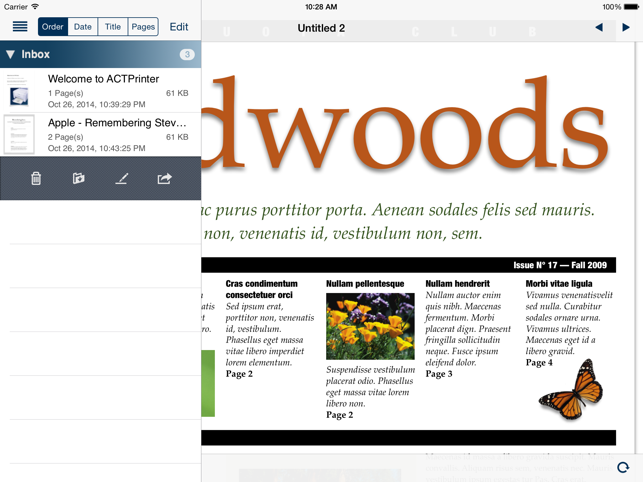Go to next page arrow
This screenshot has width=643, height=482.
click(626, 28)
